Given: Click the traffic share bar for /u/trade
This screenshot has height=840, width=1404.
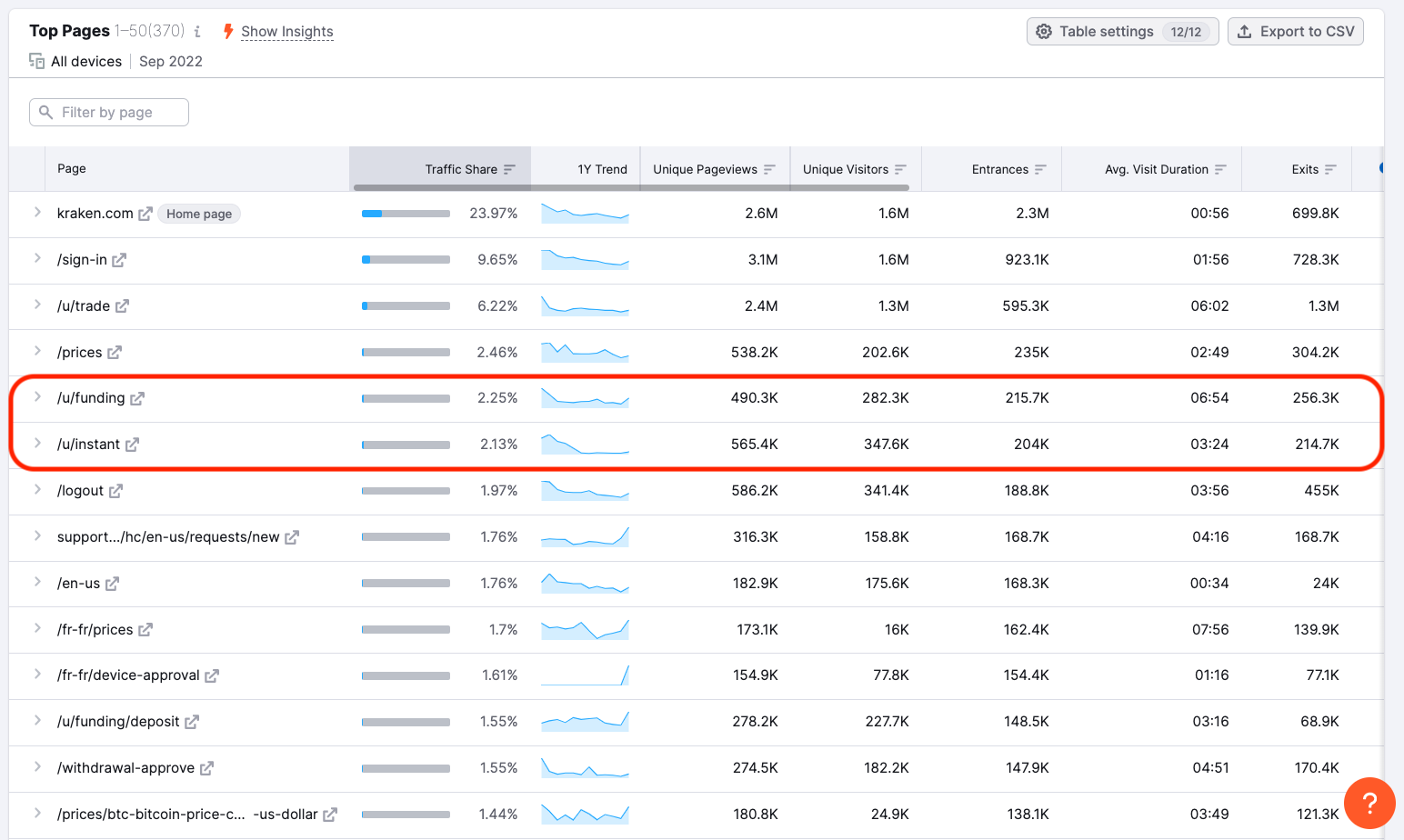Looking at the screenshot, I should tap(406, 306).
